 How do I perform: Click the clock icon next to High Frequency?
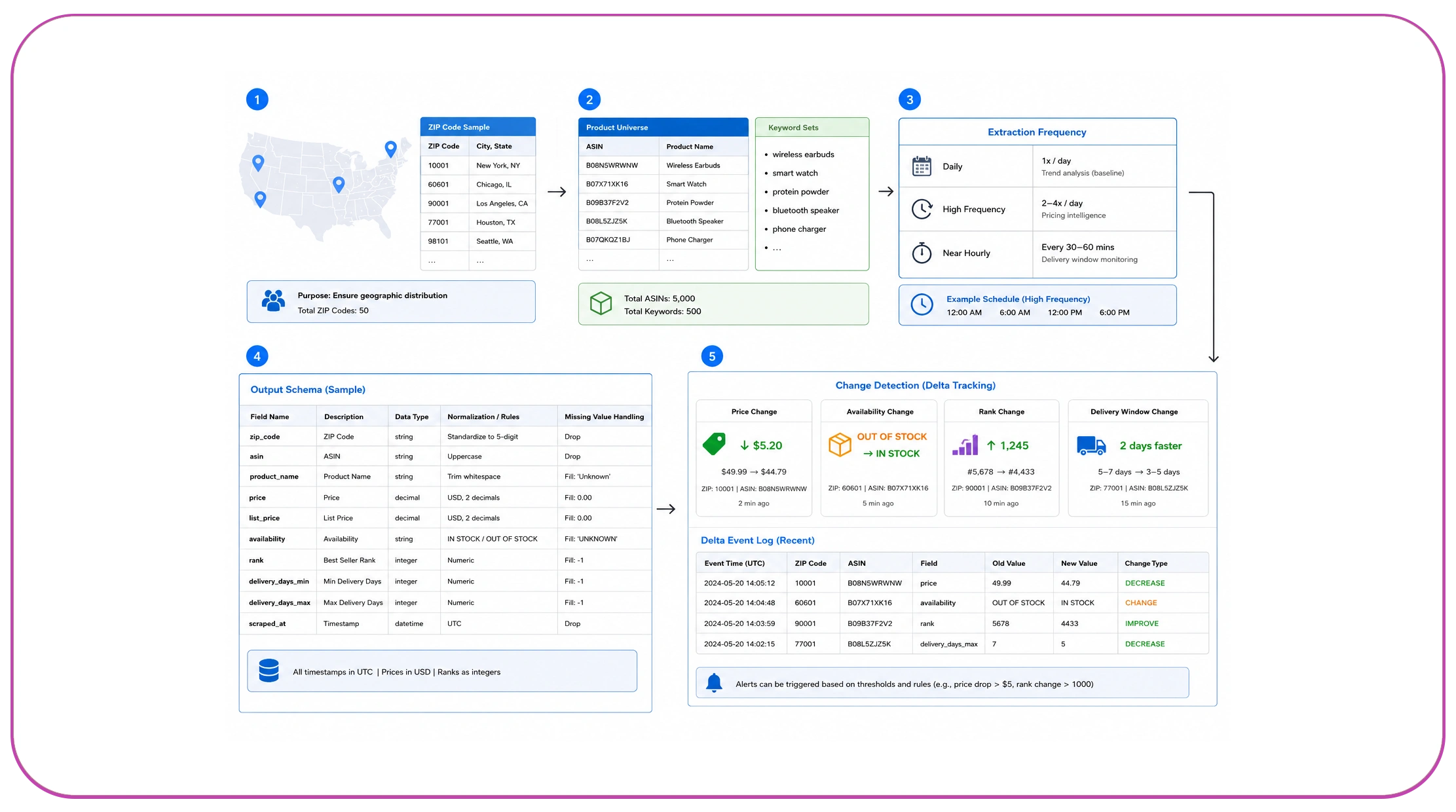click(x=922, y=209)
